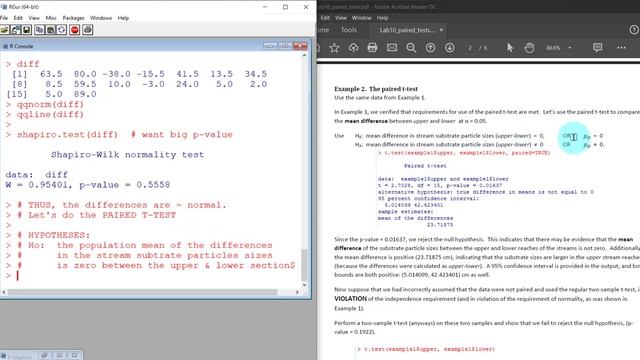Click scroll right arrow in R Console
Viewport: 640px width, 360px height.
coord(297,292)
